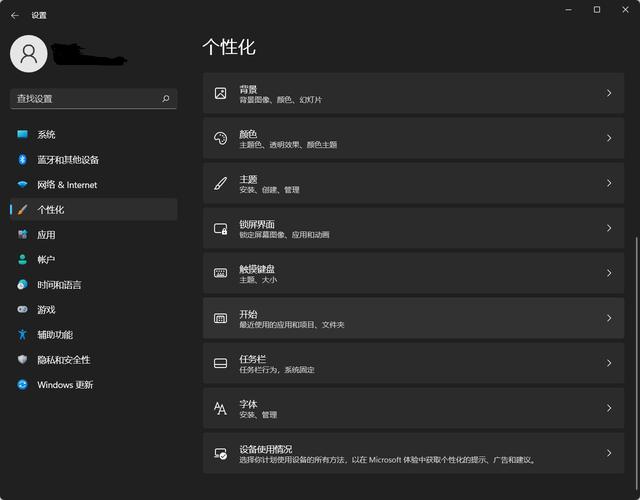Viewport: 640px width, 500px height.
Task: Click 任务栏行为, 系统固定 subtitle
Action: 277,370
